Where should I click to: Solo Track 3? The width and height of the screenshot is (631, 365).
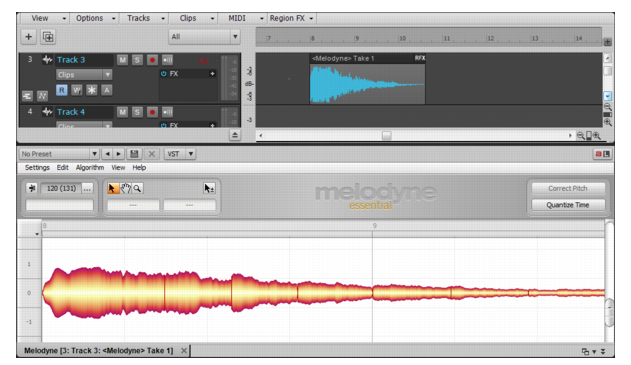pyautogui.click(x=137, y=60)
